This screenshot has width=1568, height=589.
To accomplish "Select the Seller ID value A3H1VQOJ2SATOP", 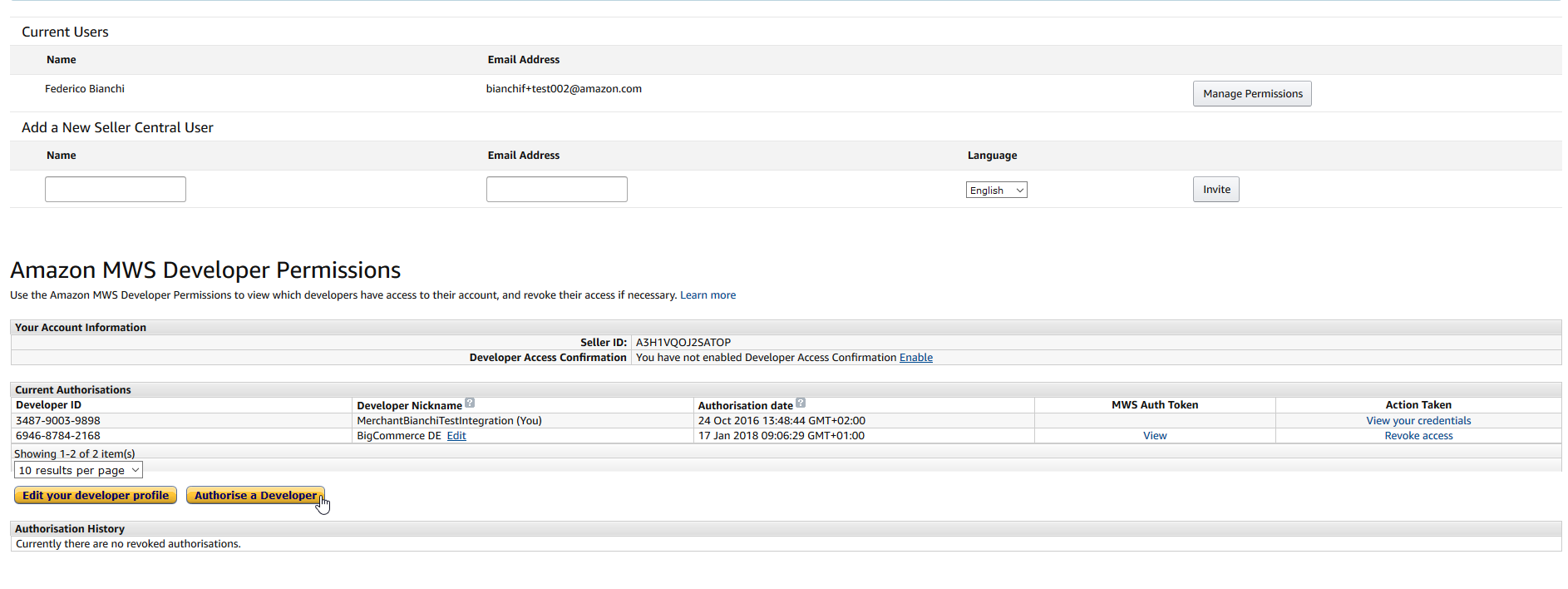I will (683, 343).
